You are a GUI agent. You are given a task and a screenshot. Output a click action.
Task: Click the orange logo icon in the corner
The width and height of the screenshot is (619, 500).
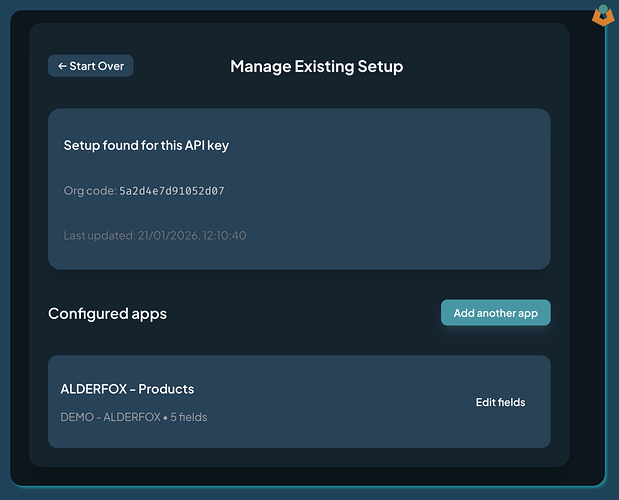pos(603,16)
